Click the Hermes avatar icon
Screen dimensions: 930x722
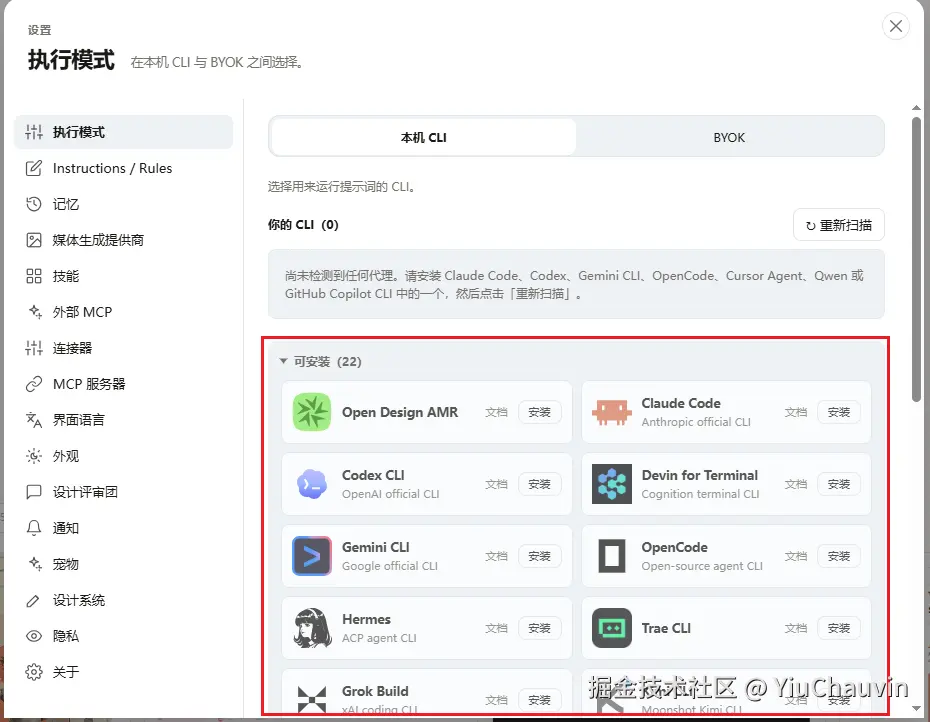(312, 628)
